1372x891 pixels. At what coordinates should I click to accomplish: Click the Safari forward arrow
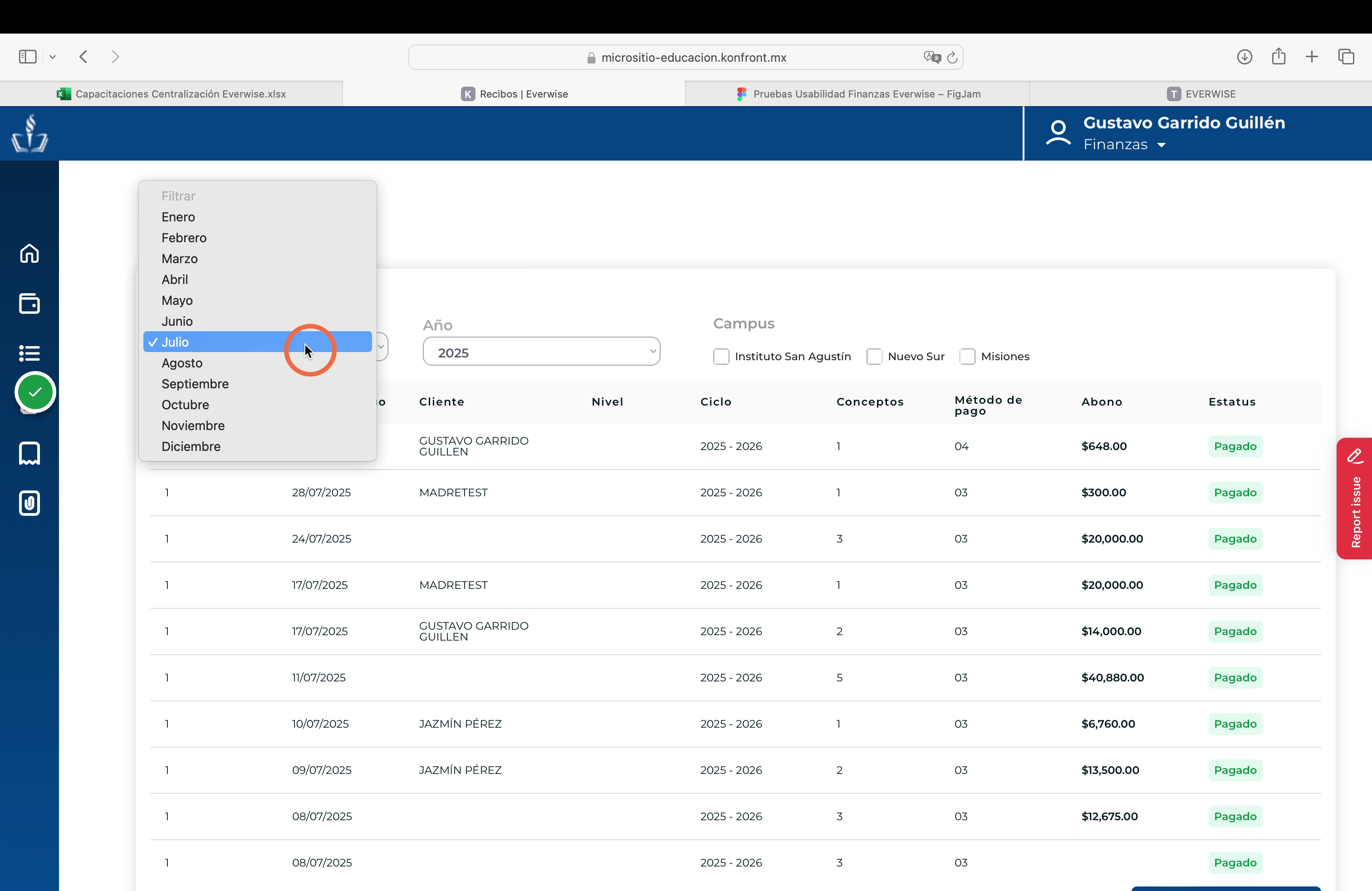pyautogui.click(x=115, y=56)
